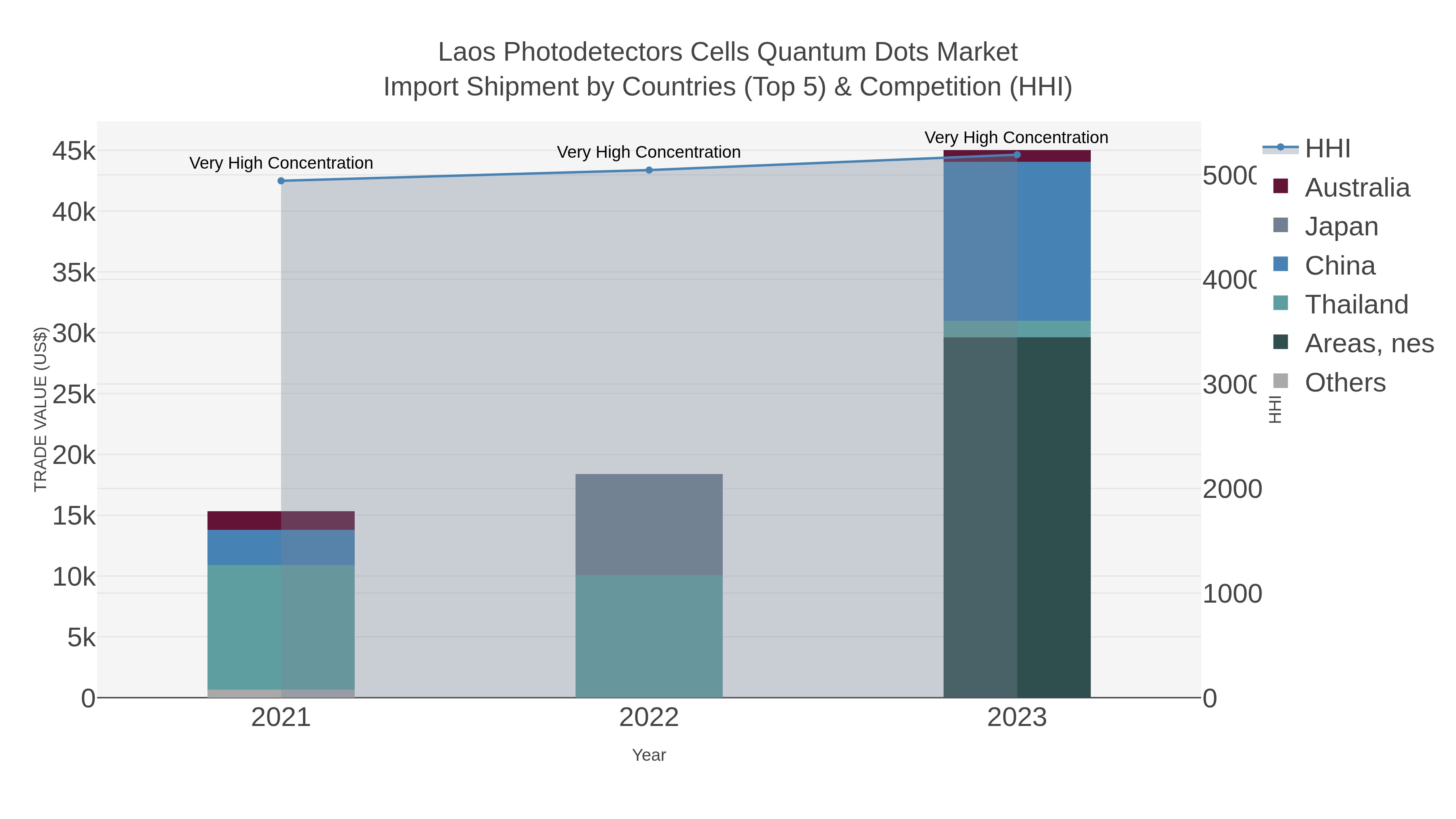Click the Very High Concentration label above 2021
Screen dimensions: 1456x819
281,163
